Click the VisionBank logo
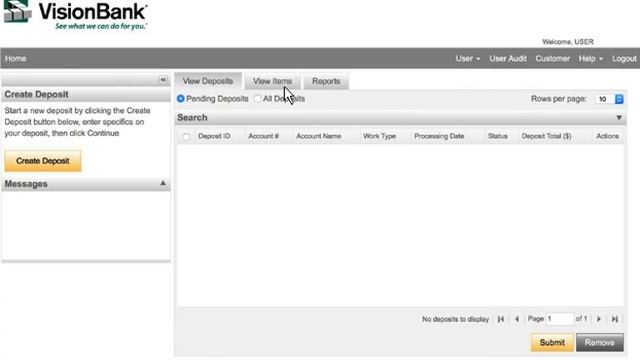The height and width of the screenshot is (360, 640). (76, 15)
